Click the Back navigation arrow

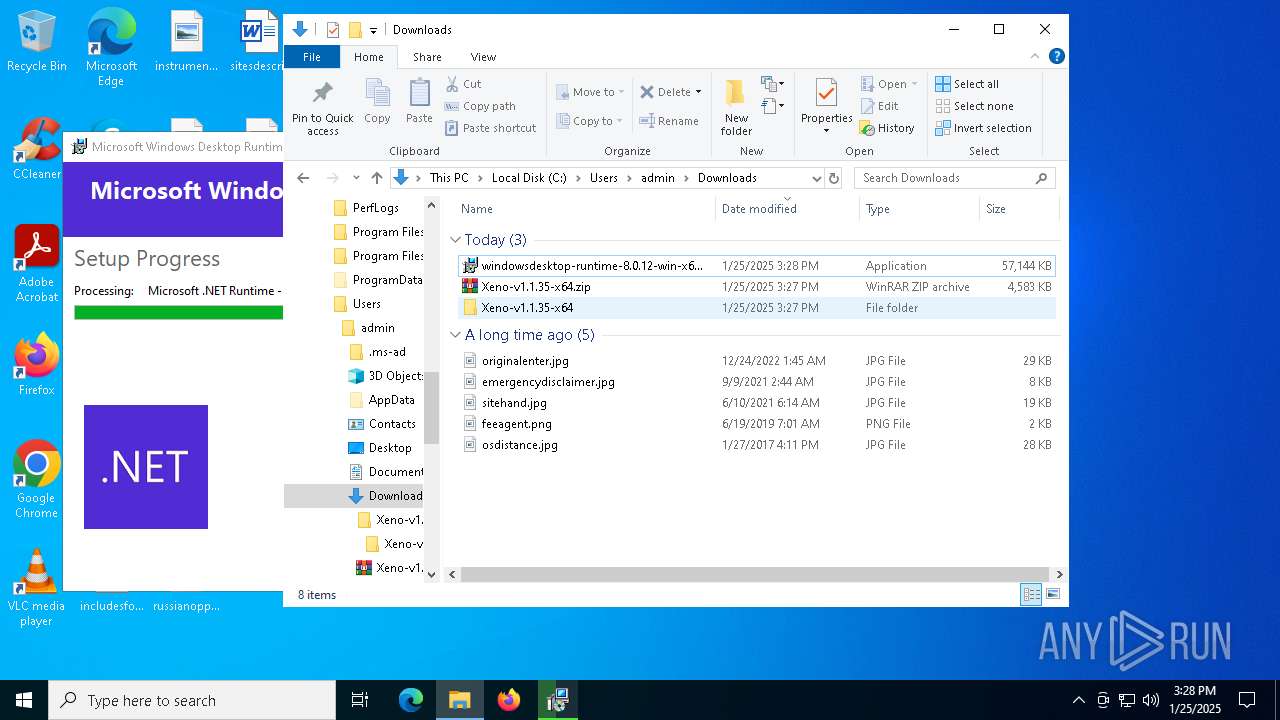point(303,178)
